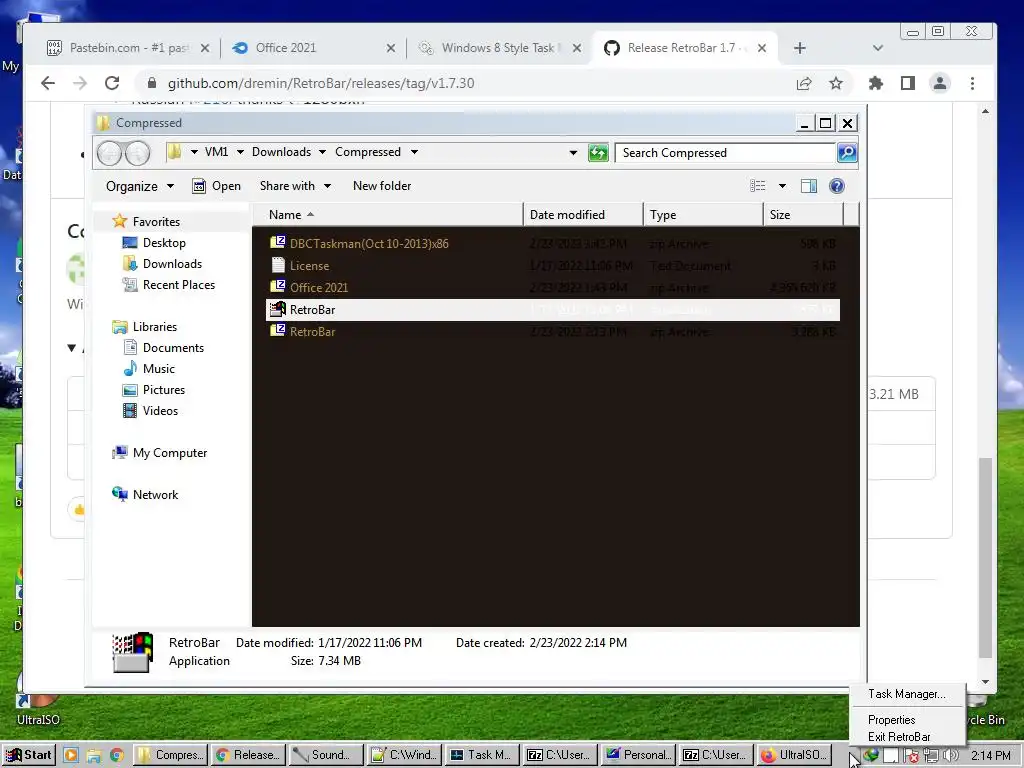Sort by the Date modified column header
Image resolution: width=1024 pixels, height=768 pixels.
[583, 215]
